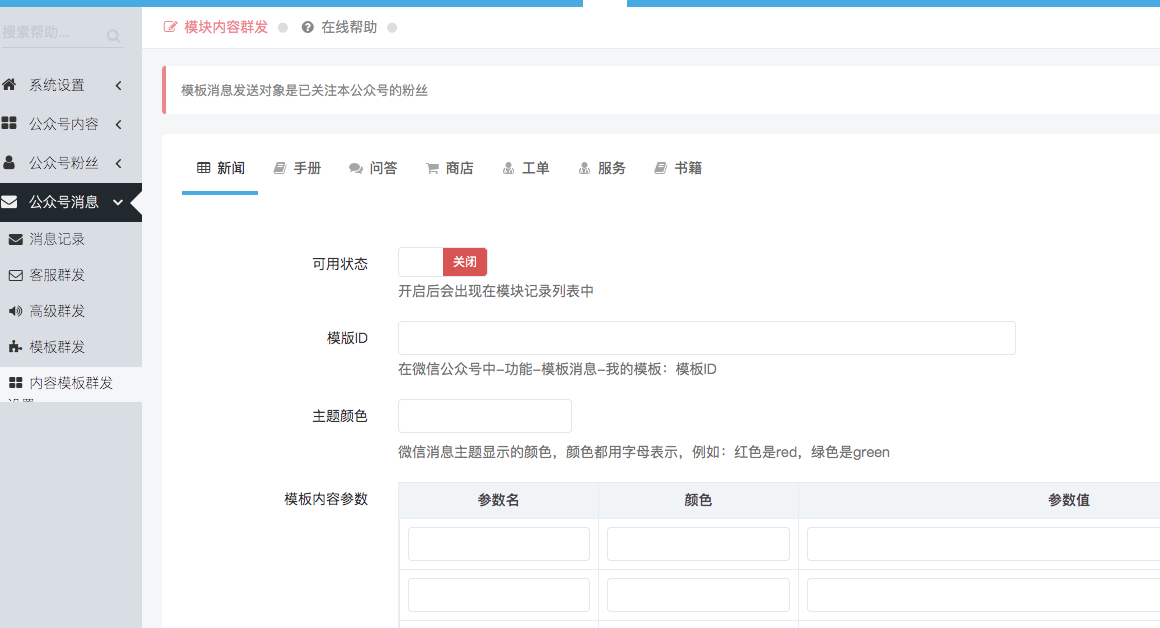Expand the 系统设置 menu chevron
Viewport: 1160px width, 628px height.
118,86
